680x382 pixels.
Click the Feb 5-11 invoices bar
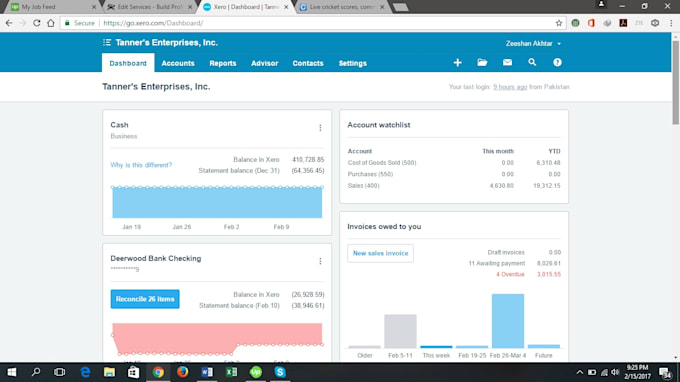[x=400, y=331]
